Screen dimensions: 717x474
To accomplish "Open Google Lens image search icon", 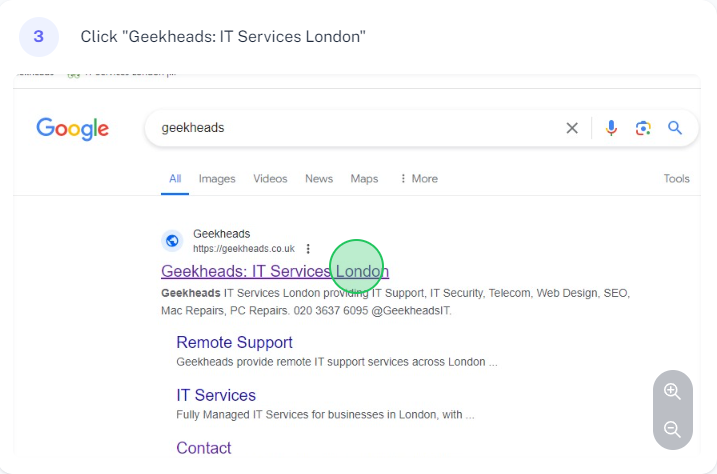I will pos(643,128).
